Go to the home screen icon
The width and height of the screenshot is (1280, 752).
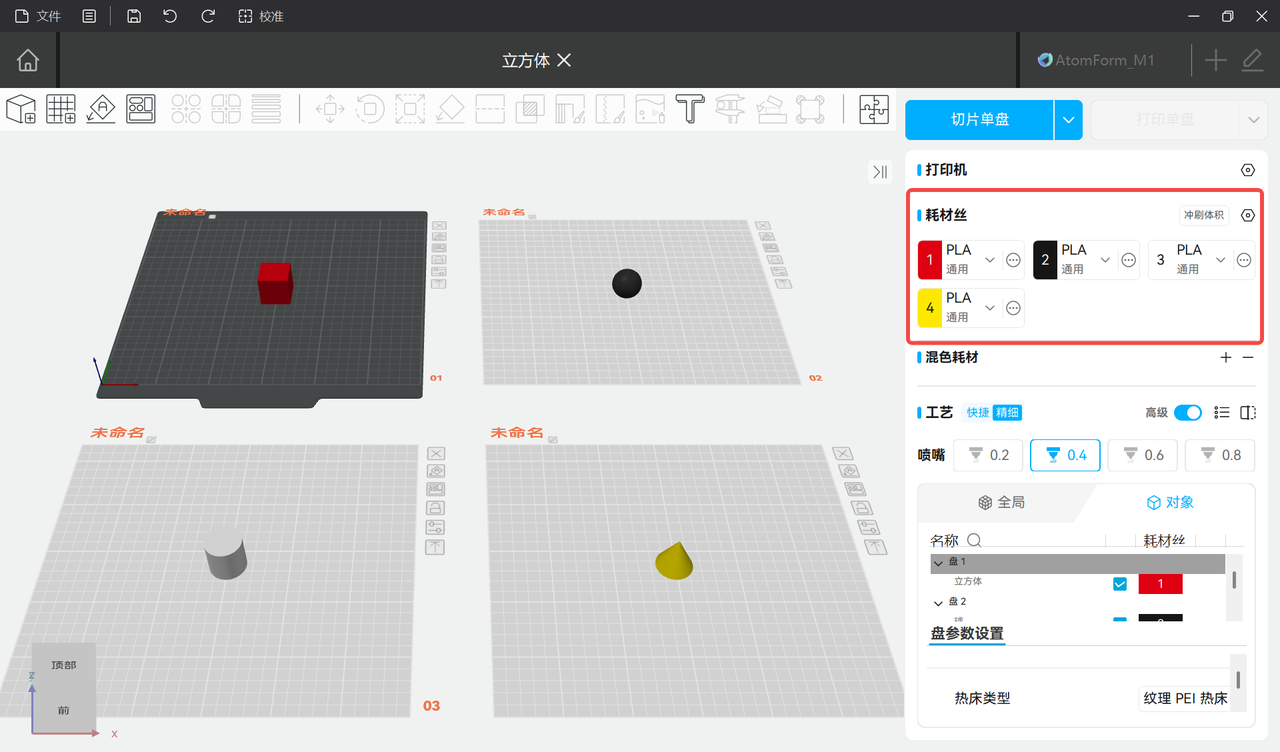28,60
